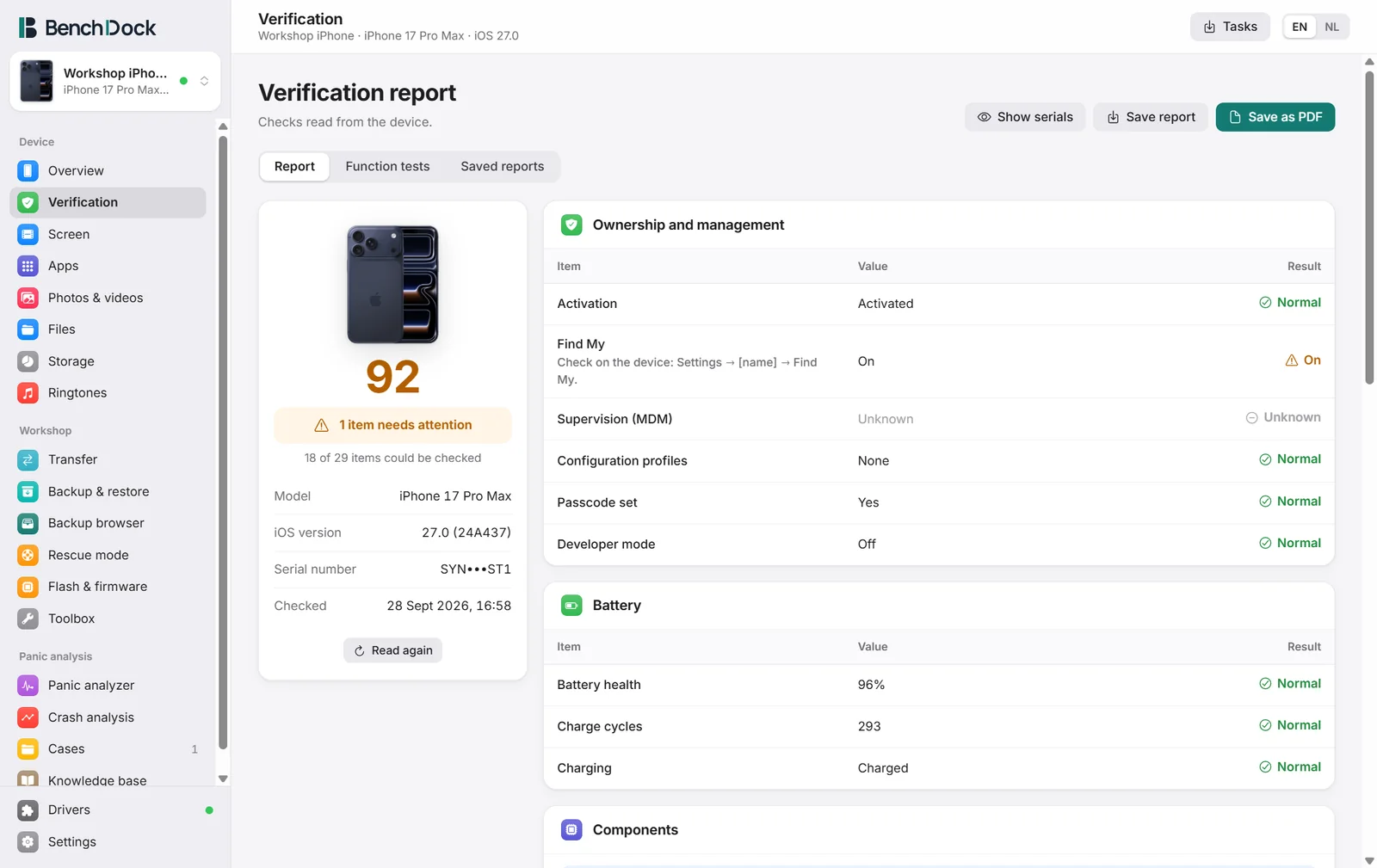1377x868 pixels.
Task: Open the Settings gear icon
Action: (28, 842)
